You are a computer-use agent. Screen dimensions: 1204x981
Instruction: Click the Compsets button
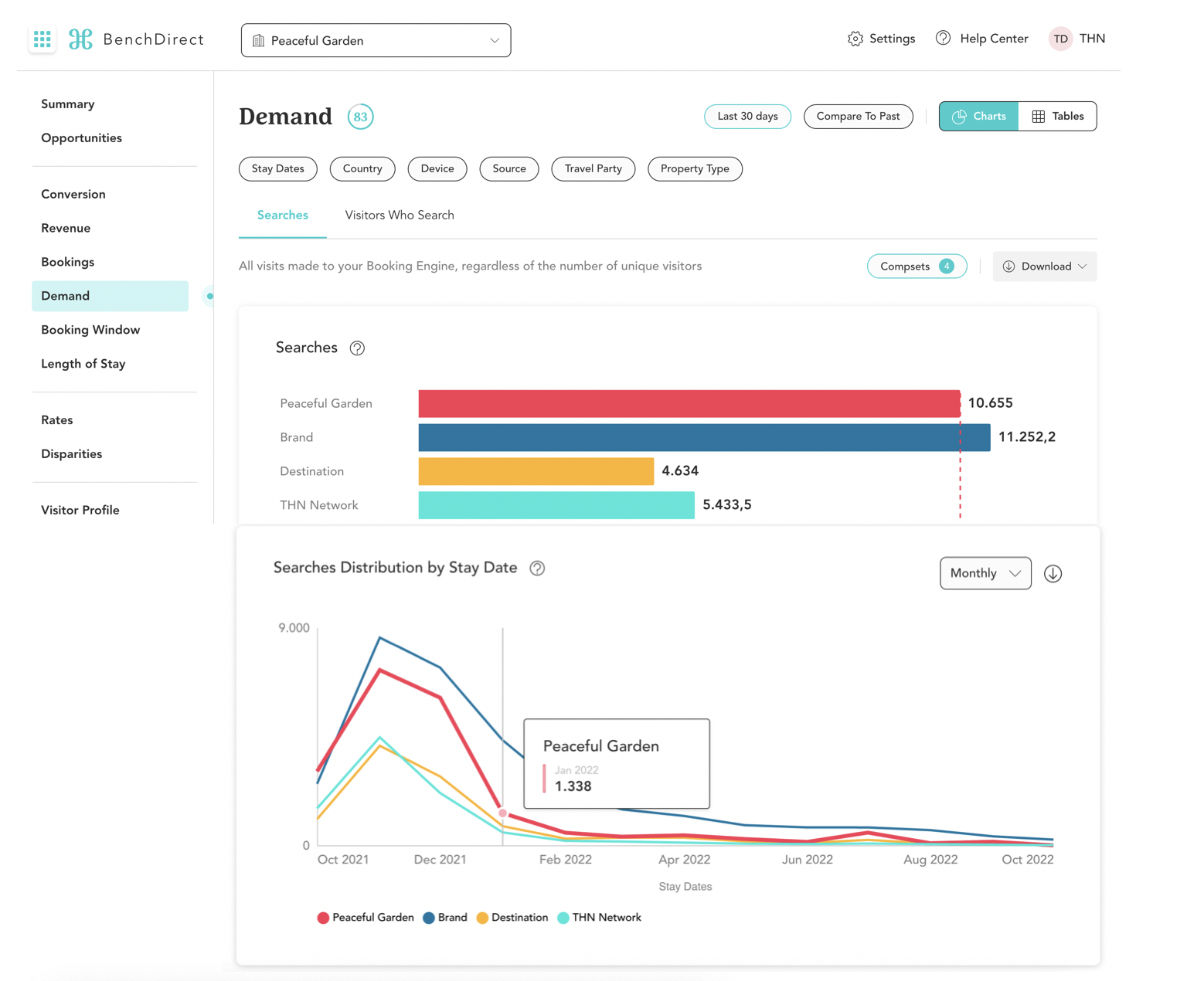pos(917,266)
